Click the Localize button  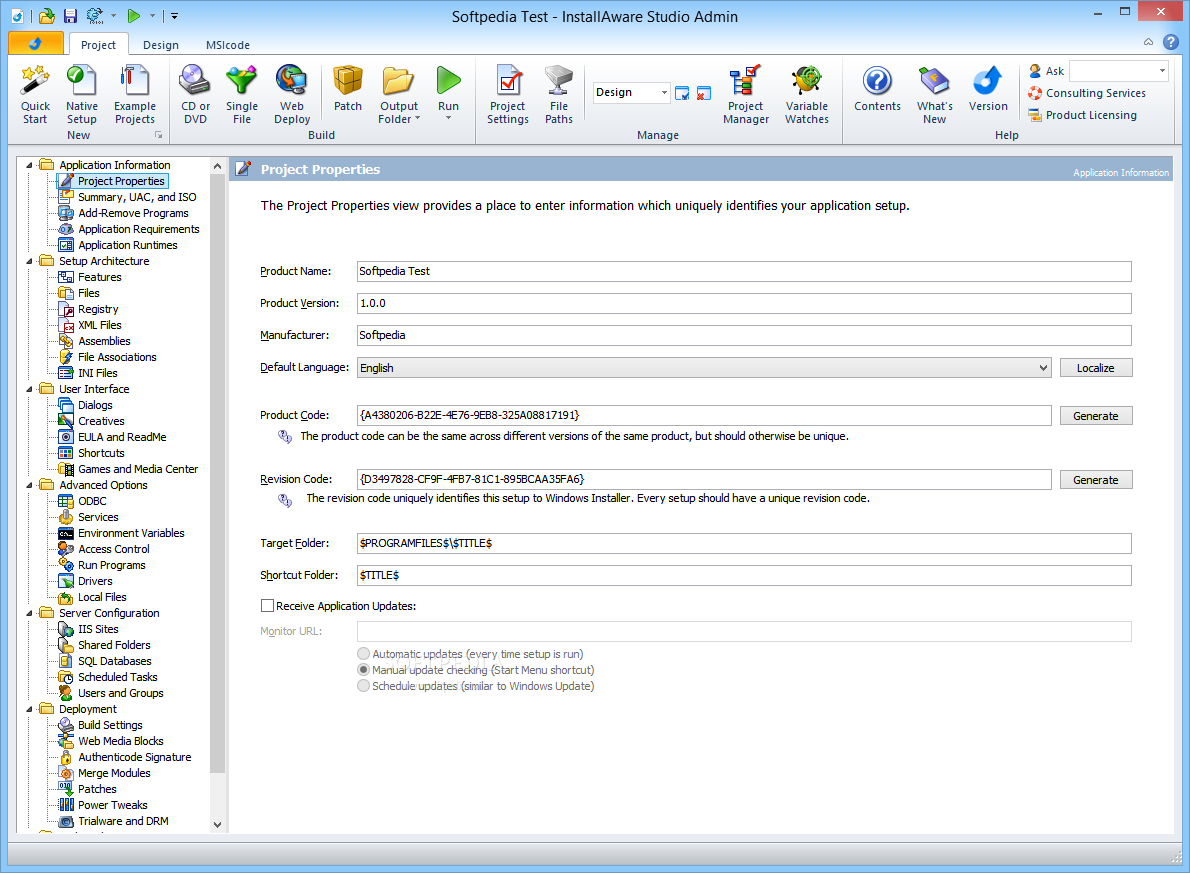coord(1095,367)
